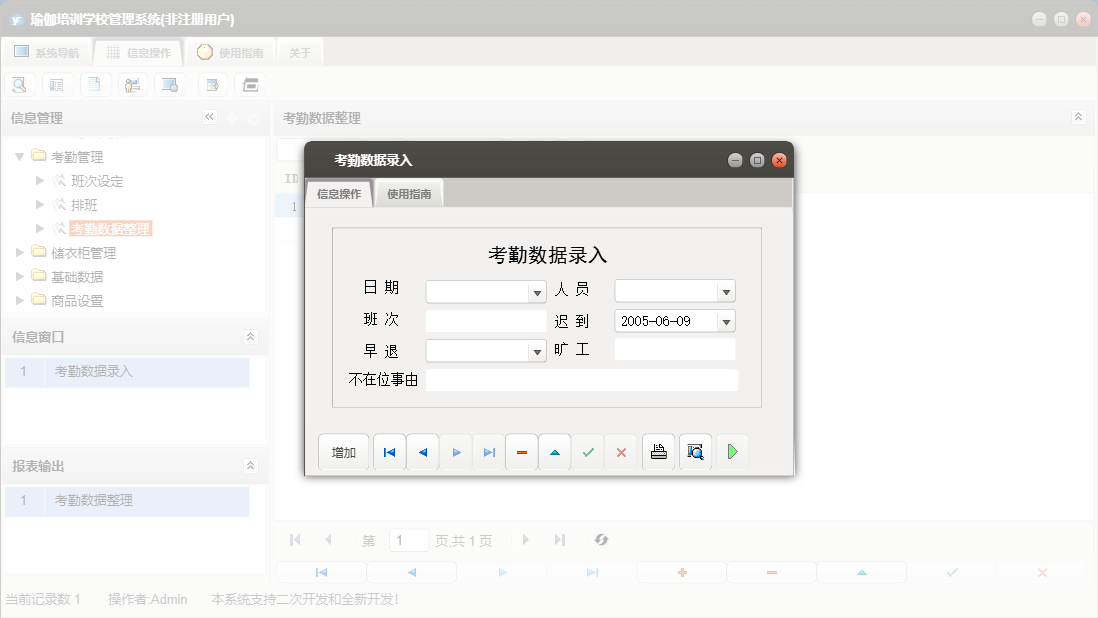This screenshot has width=1098, height=618.
Task: Delete the current record using the minus icon
Action: (521, 452)
